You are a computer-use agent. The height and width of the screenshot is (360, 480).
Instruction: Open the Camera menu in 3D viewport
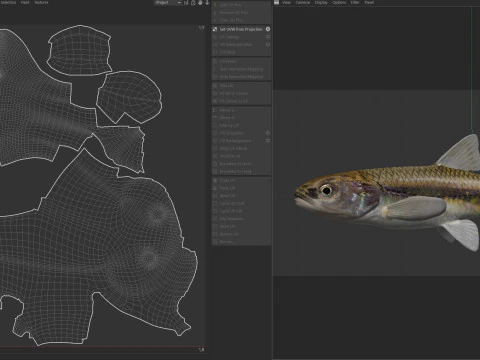click(x=303, y=2)
